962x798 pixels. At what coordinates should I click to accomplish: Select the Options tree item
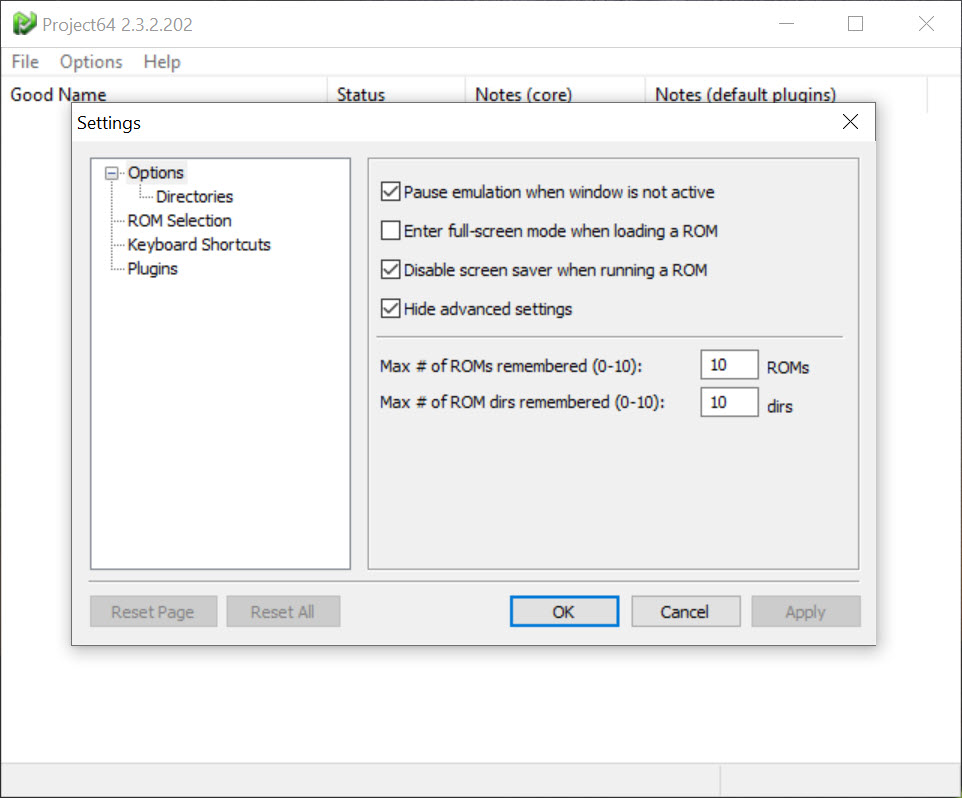click(x=155, y=173)
